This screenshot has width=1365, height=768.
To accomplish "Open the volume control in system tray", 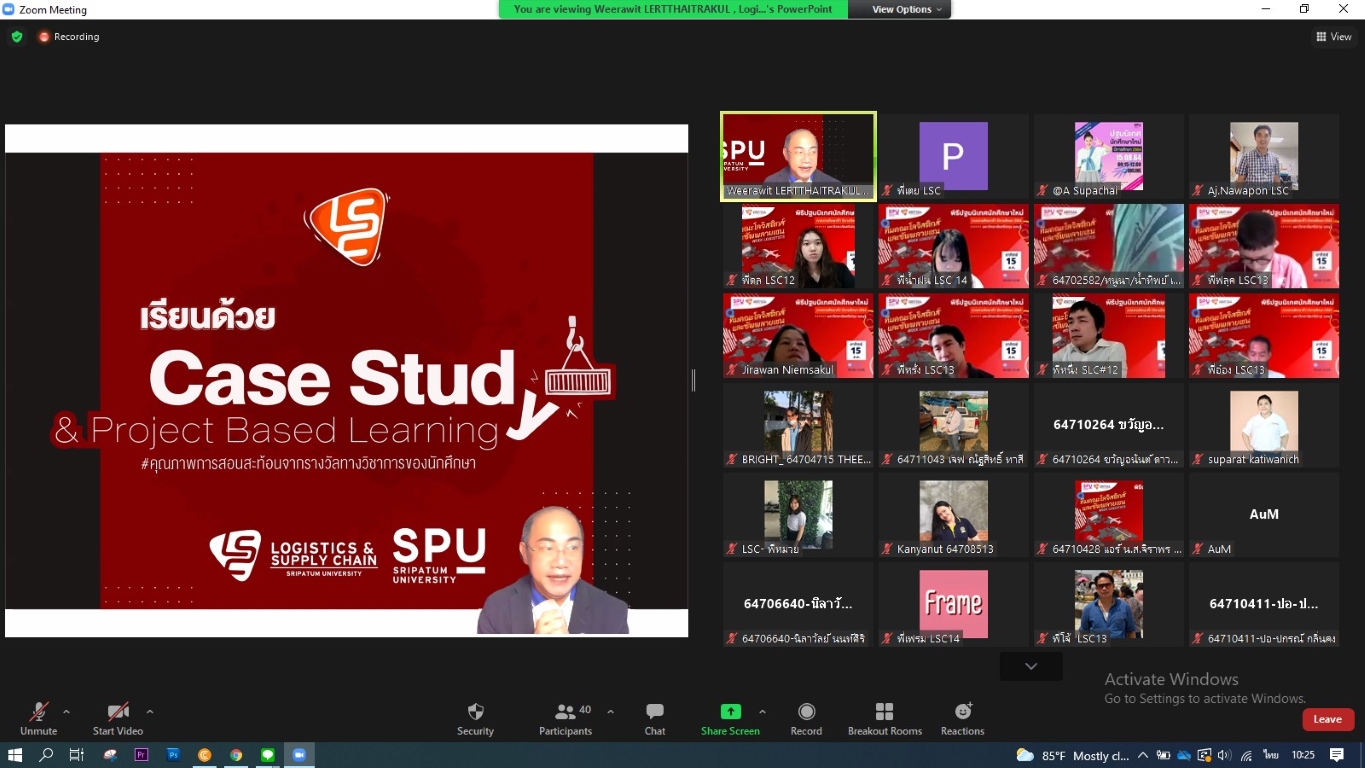I will (x=1222, y=756).
